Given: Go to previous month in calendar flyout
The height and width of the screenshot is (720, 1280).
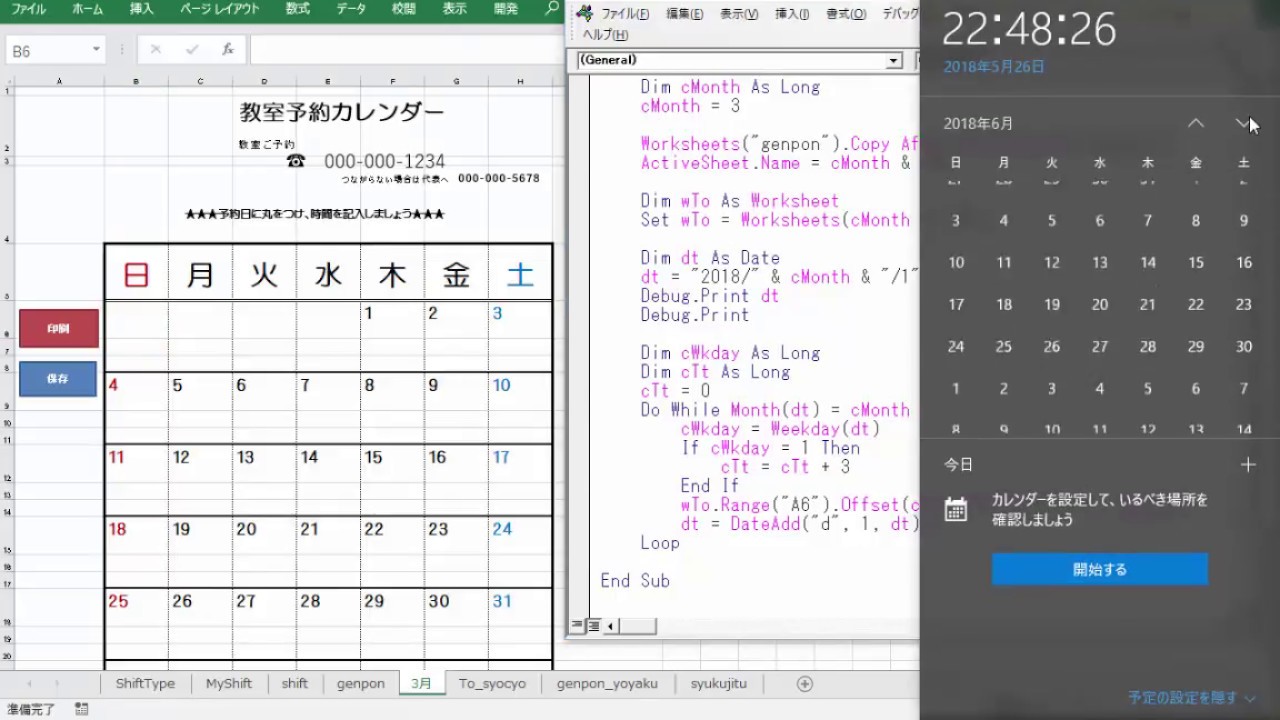Looking at the screenshot, I should coord(1196,123).
